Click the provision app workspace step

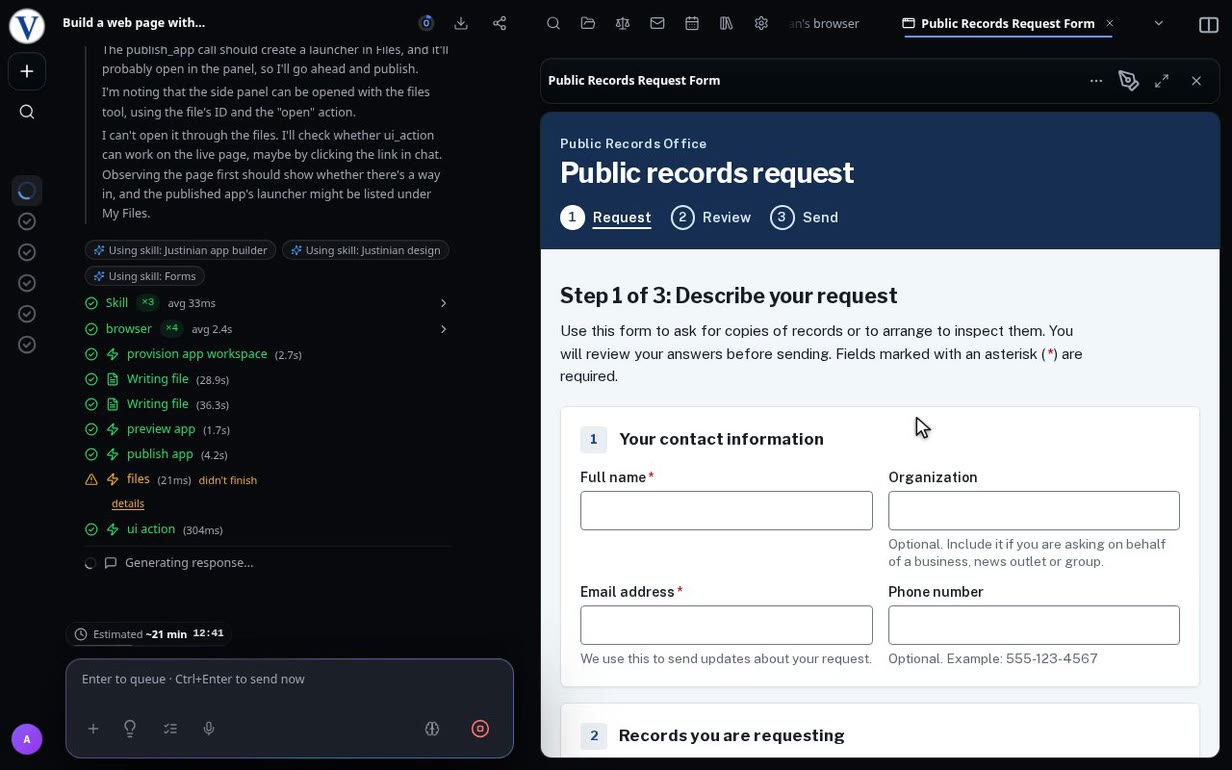pos(194,354)
